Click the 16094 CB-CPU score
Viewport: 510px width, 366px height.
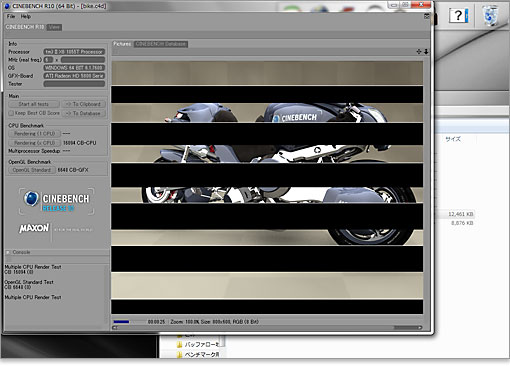tap(80, 143)
